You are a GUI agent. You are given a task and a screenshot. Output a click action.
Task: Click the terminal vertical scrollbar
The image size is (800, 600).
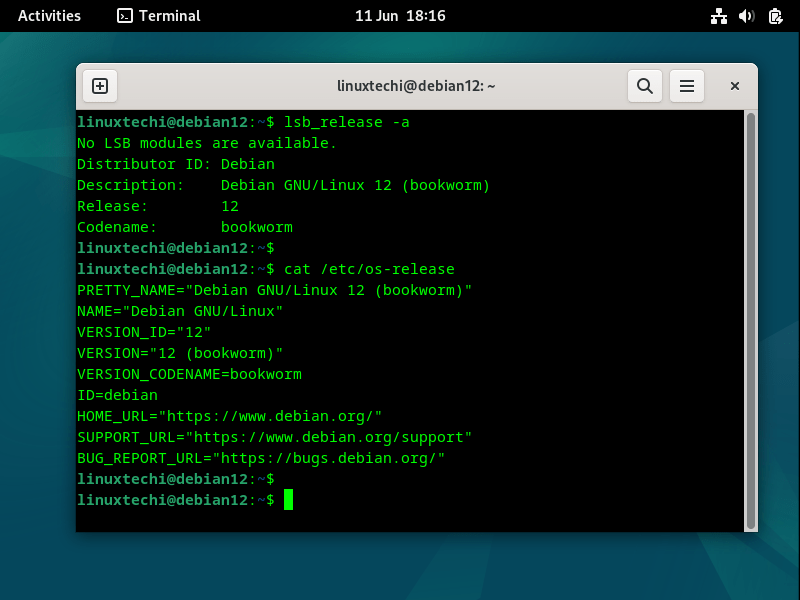(x=751, y=320)
